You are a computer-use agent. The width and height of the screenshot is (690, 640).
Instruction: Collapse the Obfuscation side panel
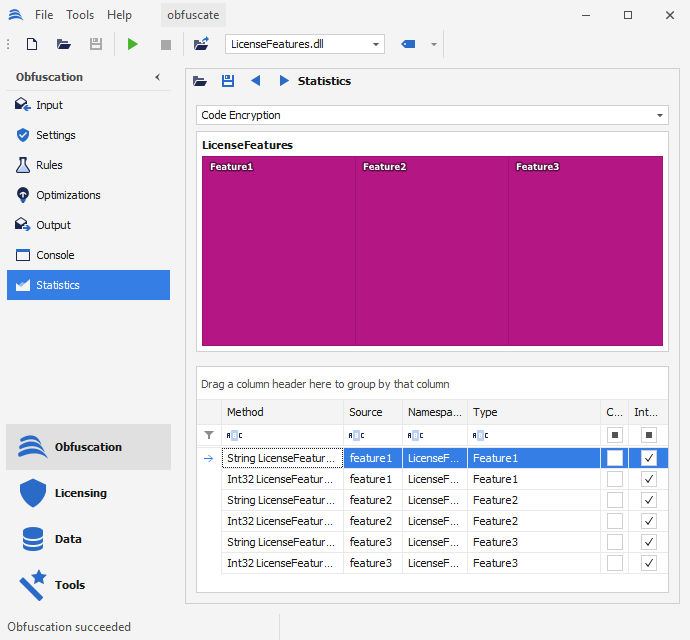tap(157, 77)
